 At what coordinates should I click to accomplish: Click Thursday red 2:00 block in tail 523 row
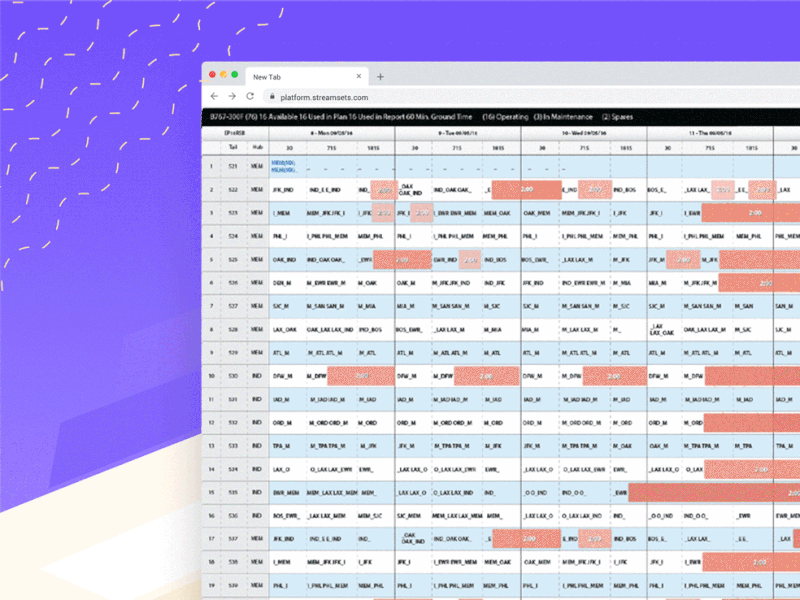pos(751,213)
